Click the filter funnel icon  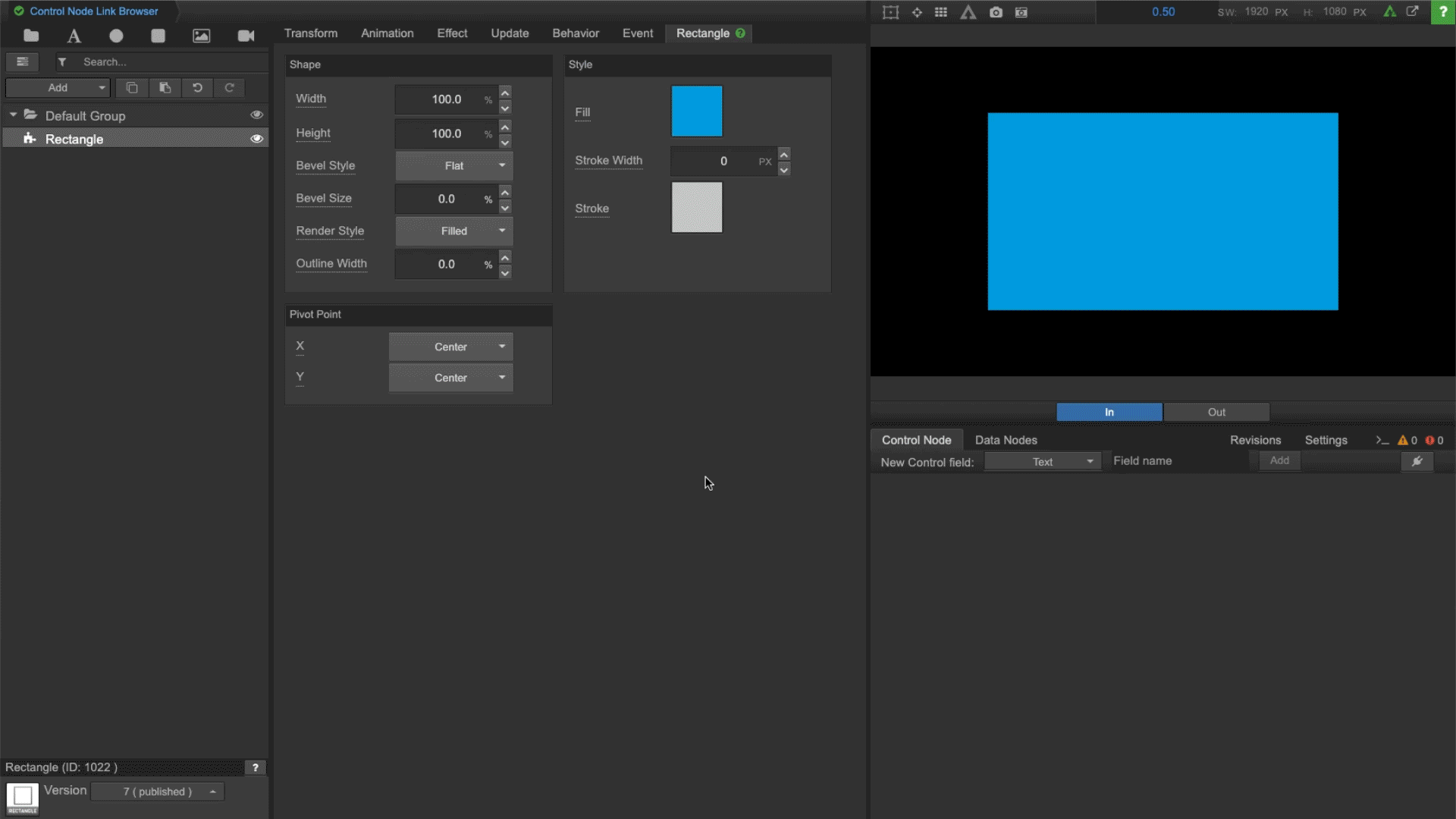[x=62, y=62]
